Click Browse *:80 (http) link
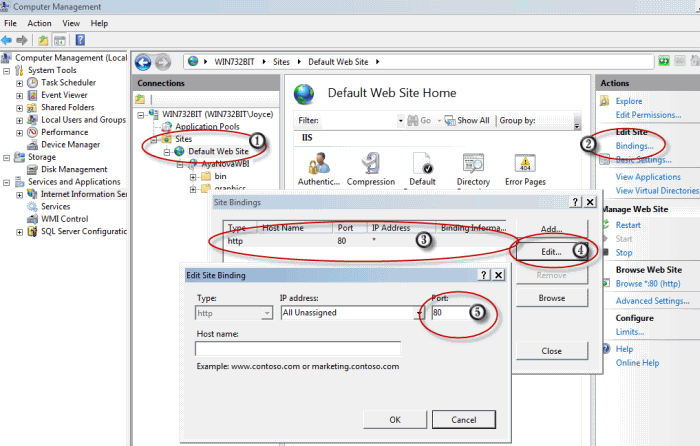The image size is (700, 446). 648,283
